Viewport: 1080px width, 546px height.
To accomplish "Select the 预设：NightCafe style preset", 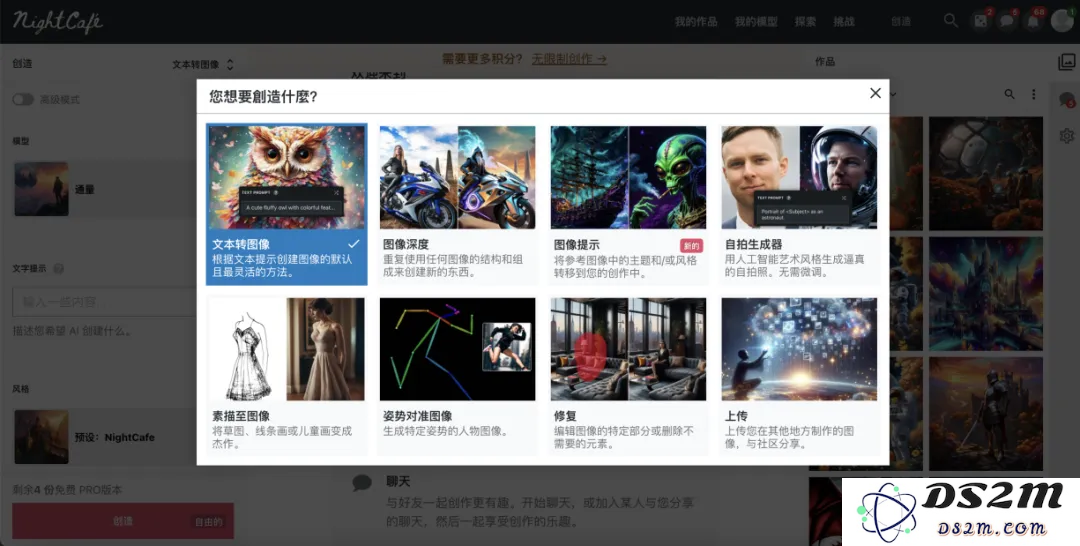I will click(x=105, y=437).
